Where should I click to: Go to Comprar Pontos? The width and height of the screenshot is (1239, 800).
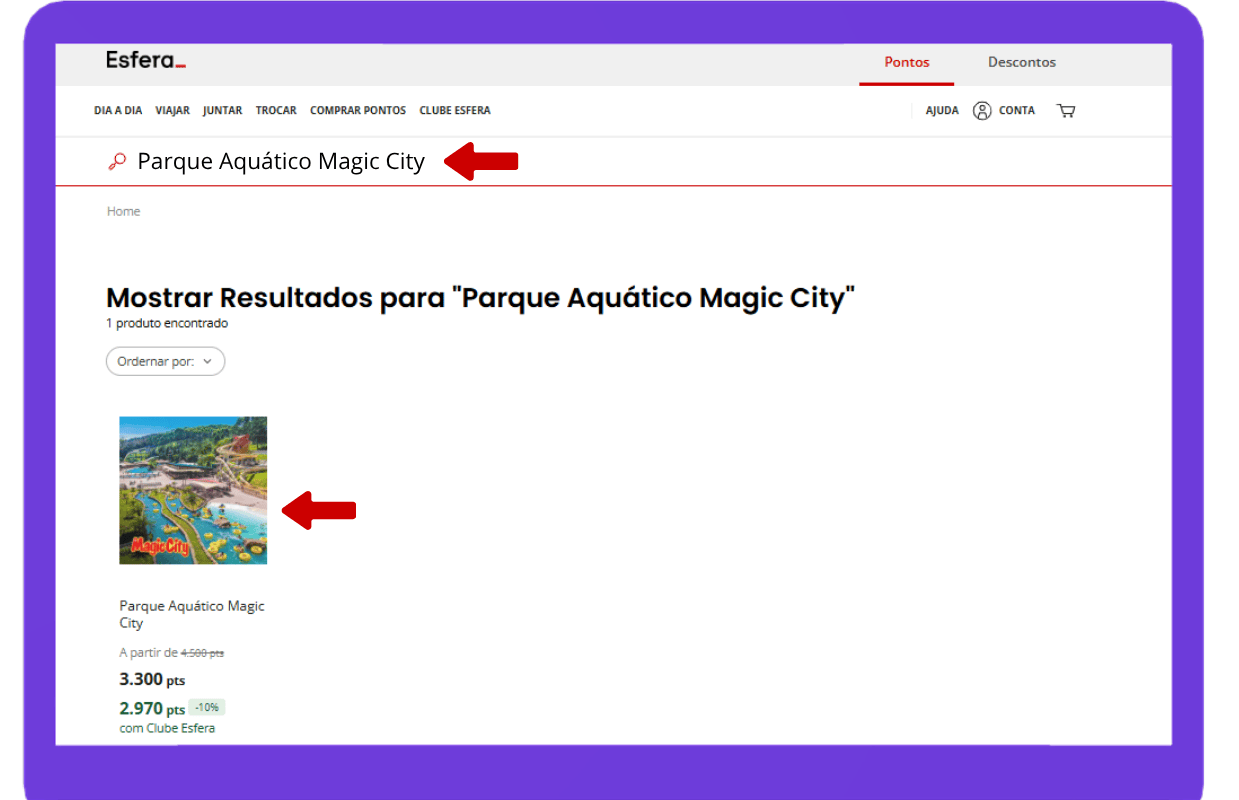[358, 111]
